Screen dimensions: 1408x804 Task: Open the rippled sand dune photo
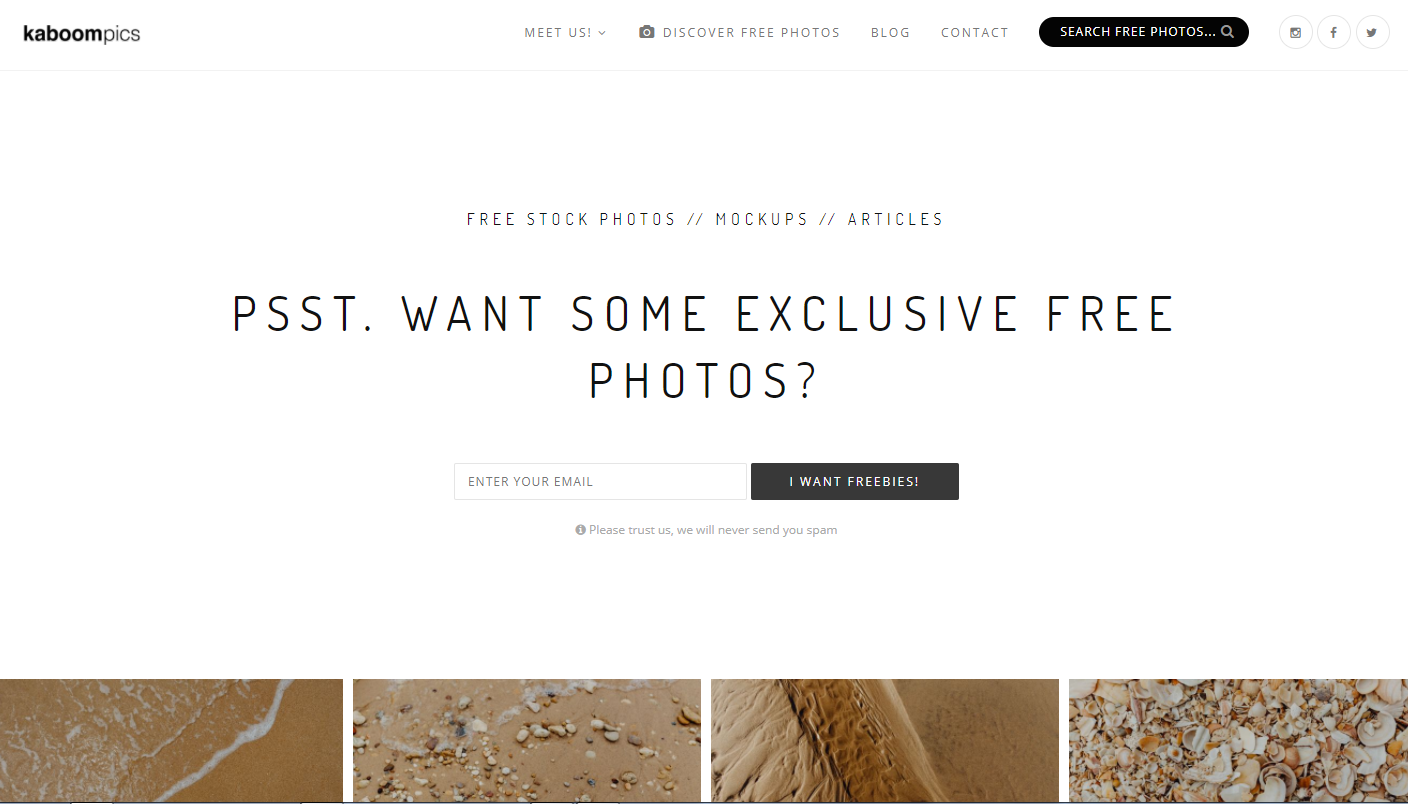(885, 740)
